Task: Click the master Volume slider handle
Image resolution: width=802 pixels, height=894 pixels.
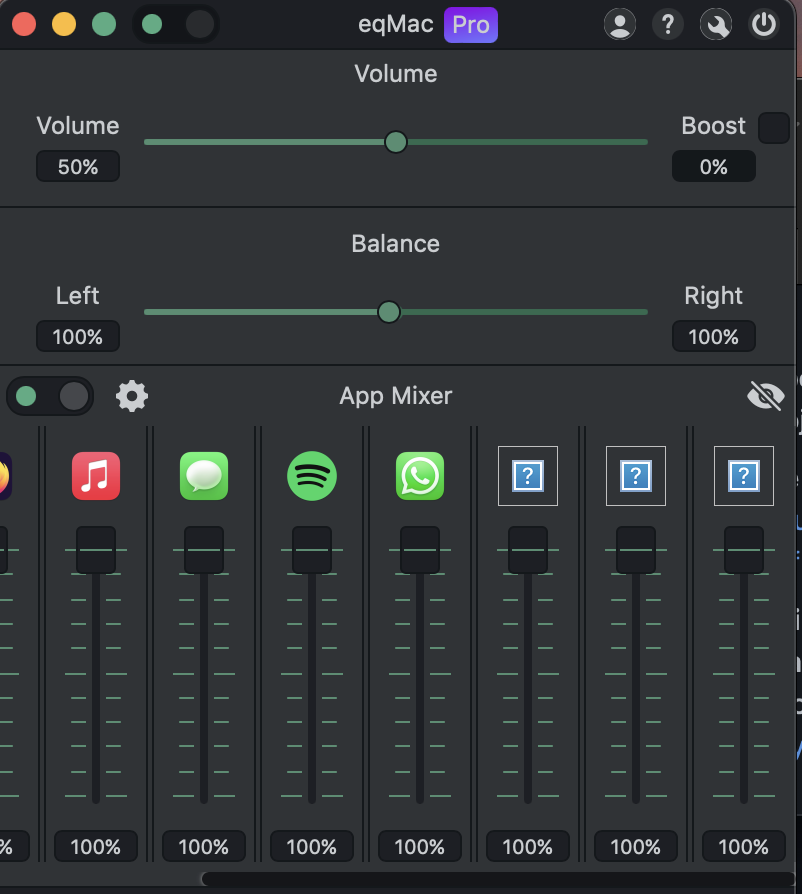Action: [x=395, y=142]
